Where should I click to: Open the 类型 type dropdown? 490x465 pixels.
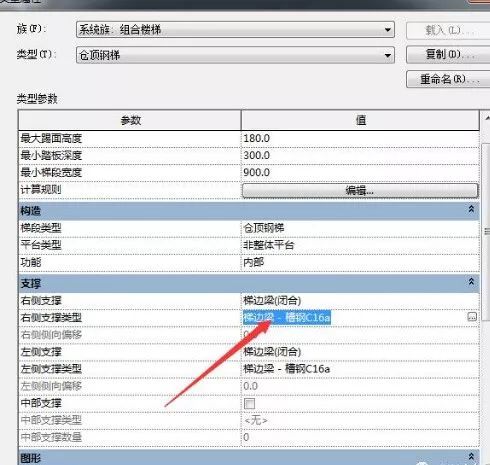(x=235, y=55)
